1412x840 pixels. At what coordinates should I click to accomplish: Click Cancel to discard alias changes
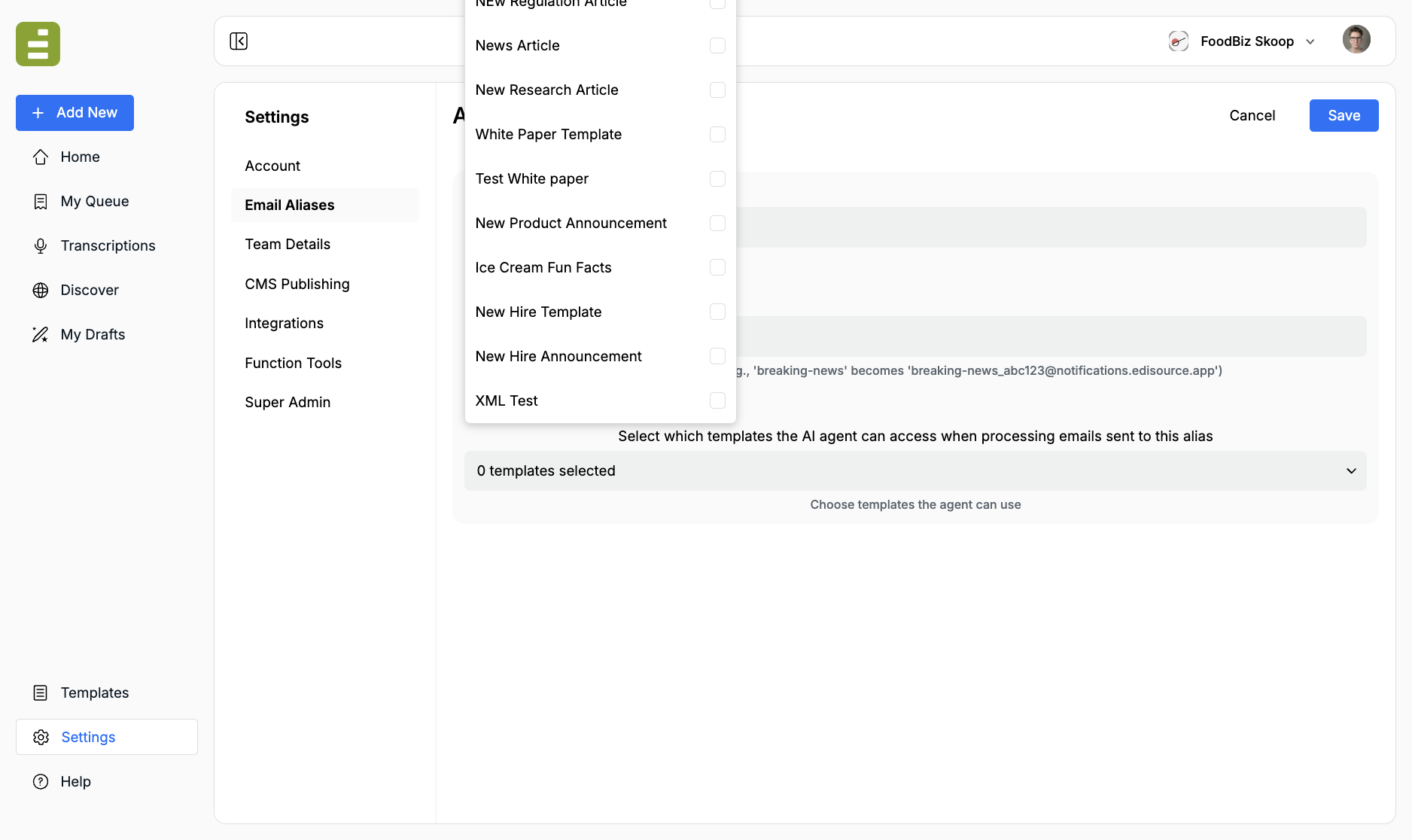[x=1252, y=116]
